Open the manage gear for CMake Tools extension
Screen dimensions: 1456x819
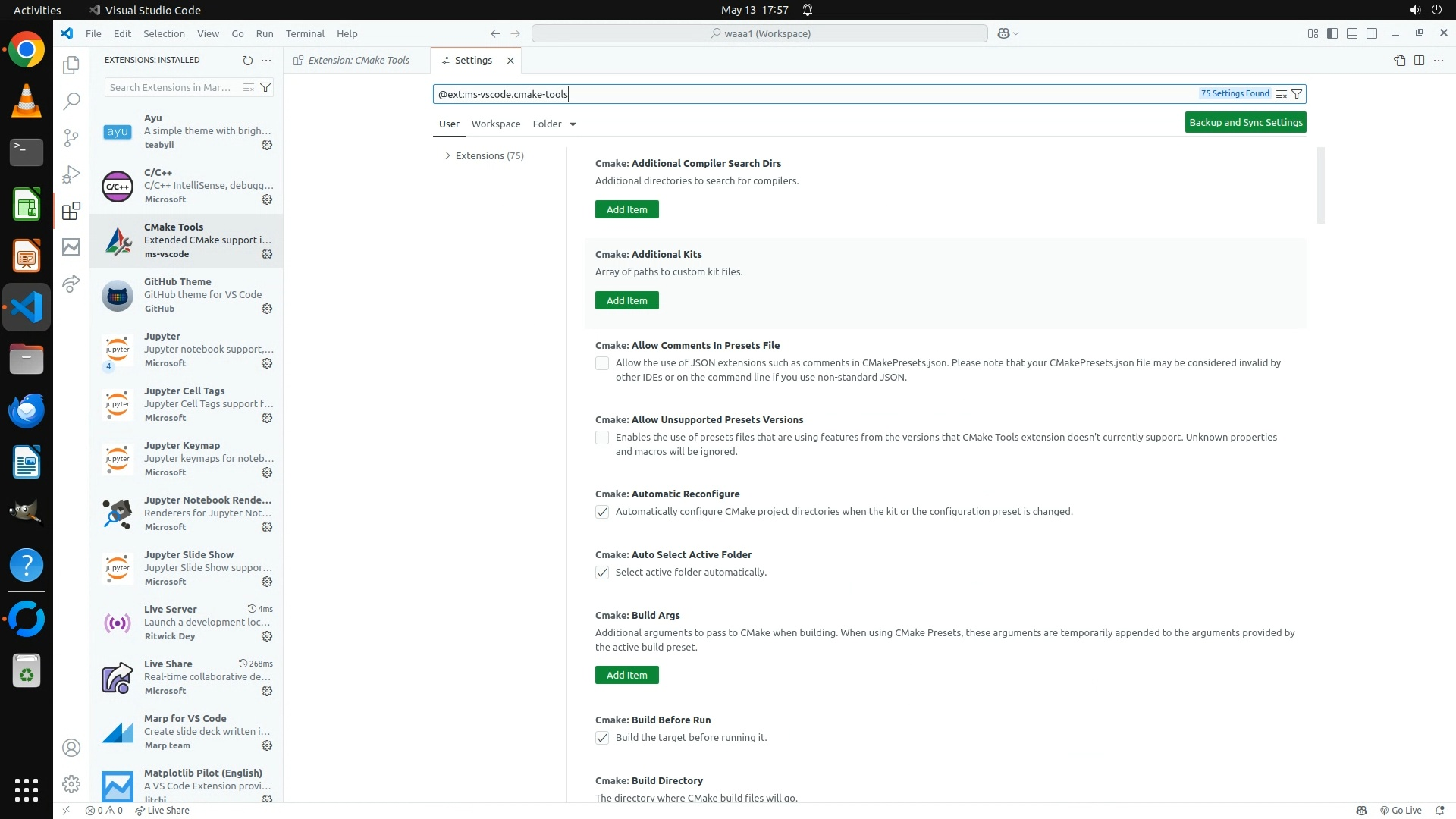point(267,254)
